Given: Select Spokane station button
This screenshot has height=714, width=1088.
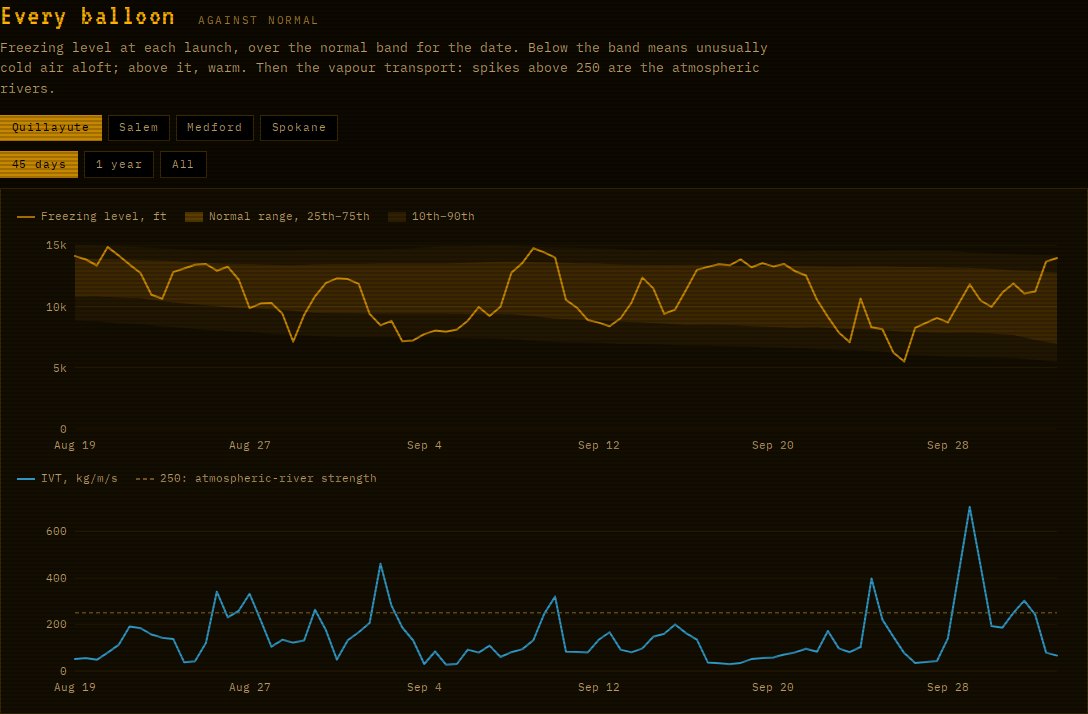Looking at the screenshot, I should (299, 128).
